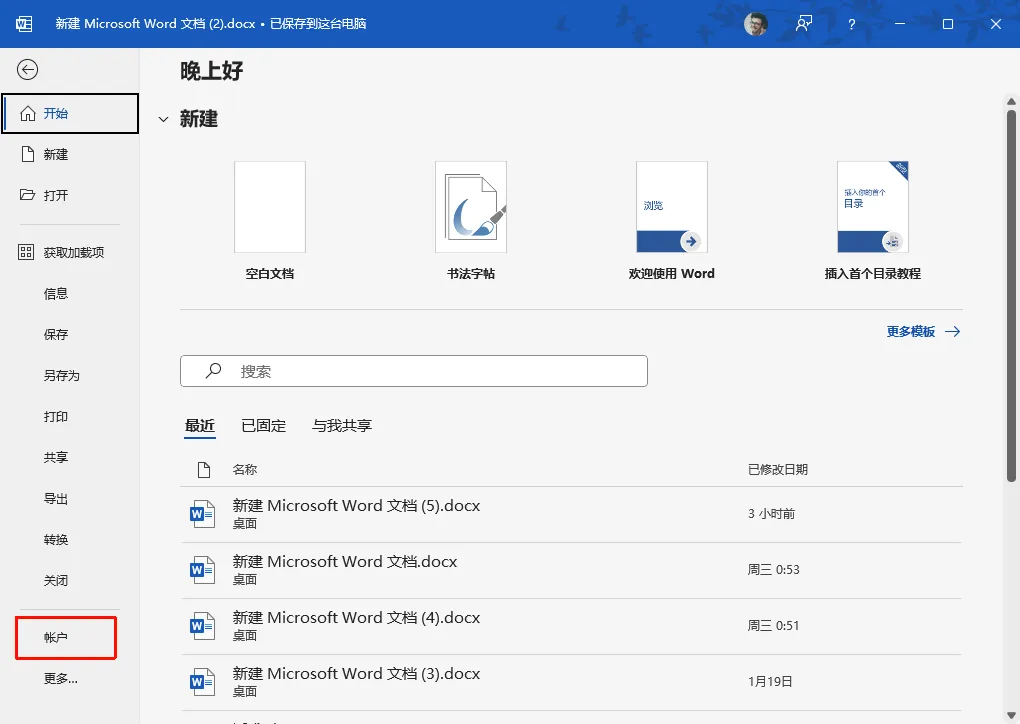
Task: Click into the 搜索 input field
Action: click(x=414, y=371)
